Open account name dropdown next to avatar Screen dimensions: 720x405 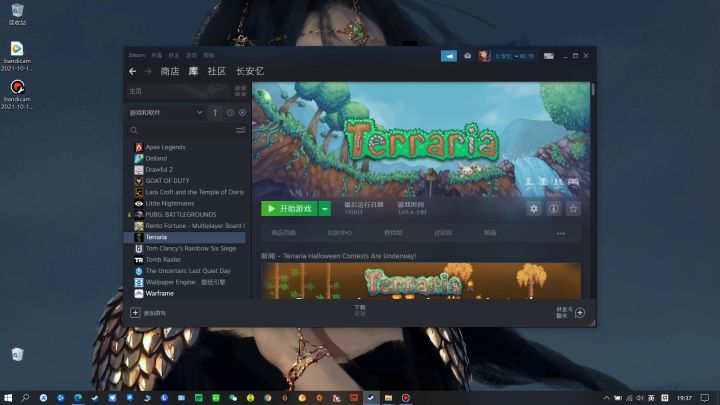tap(514, 56)
